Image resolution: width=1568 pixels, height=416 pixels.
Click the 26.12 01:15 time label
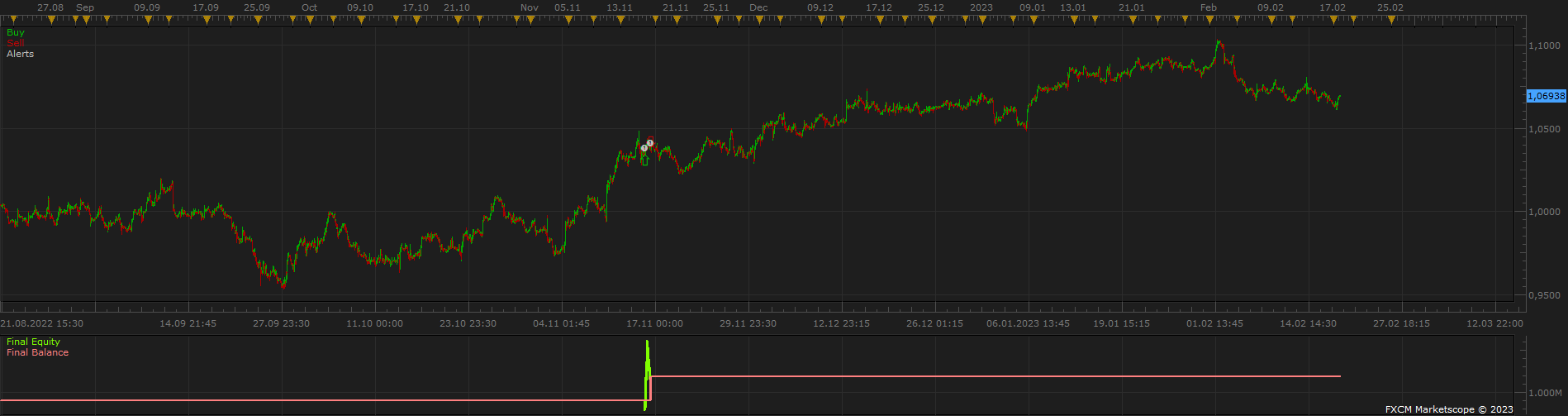[x=934, y=323]
